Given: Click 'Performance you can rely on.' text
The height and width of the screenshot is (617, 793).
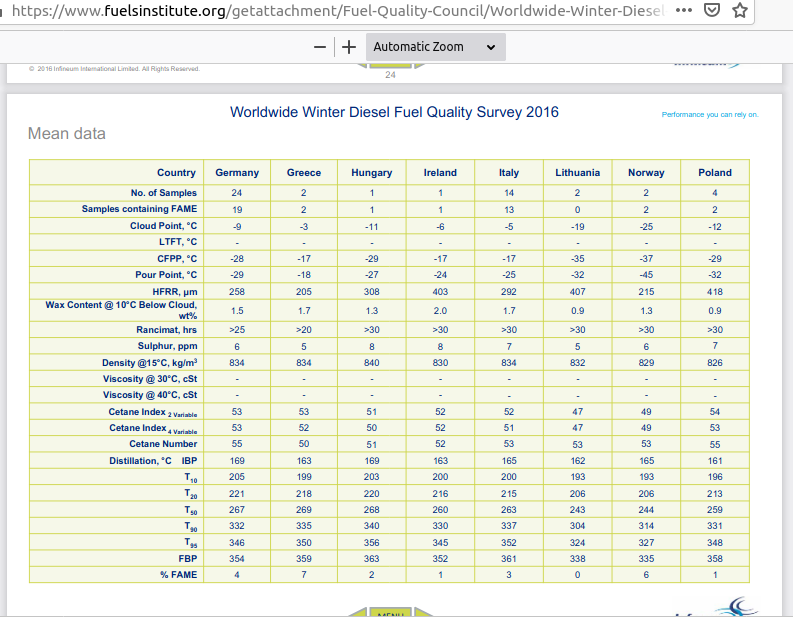Looking at the screenshot, I should click(x=710, y=115).
